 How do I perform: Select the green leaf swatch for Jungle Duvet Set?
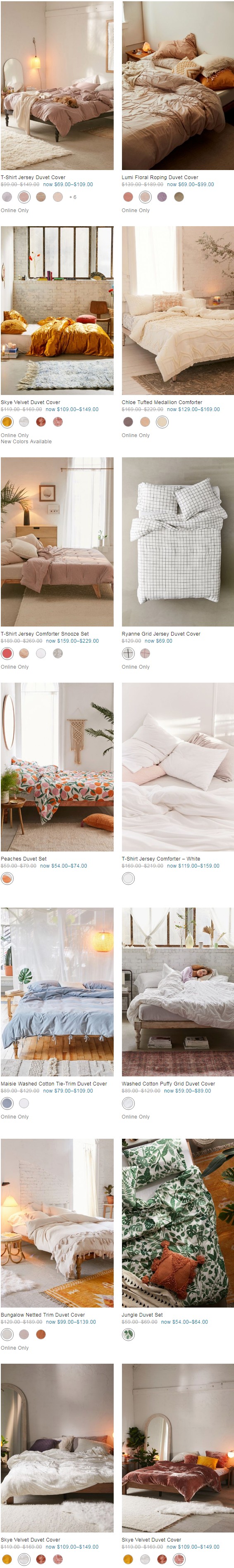(x=128, y=1334)
